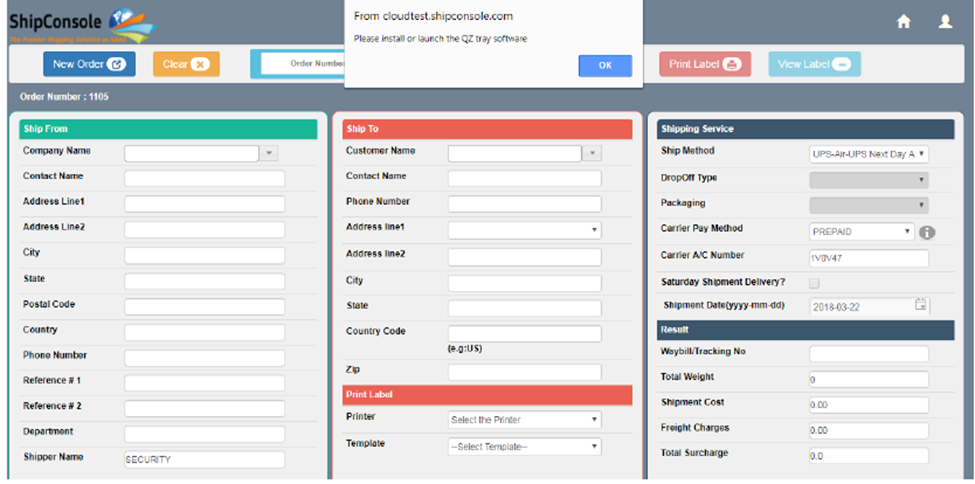
Task: Click the Country Code field
Action: (x=525, y=333)
